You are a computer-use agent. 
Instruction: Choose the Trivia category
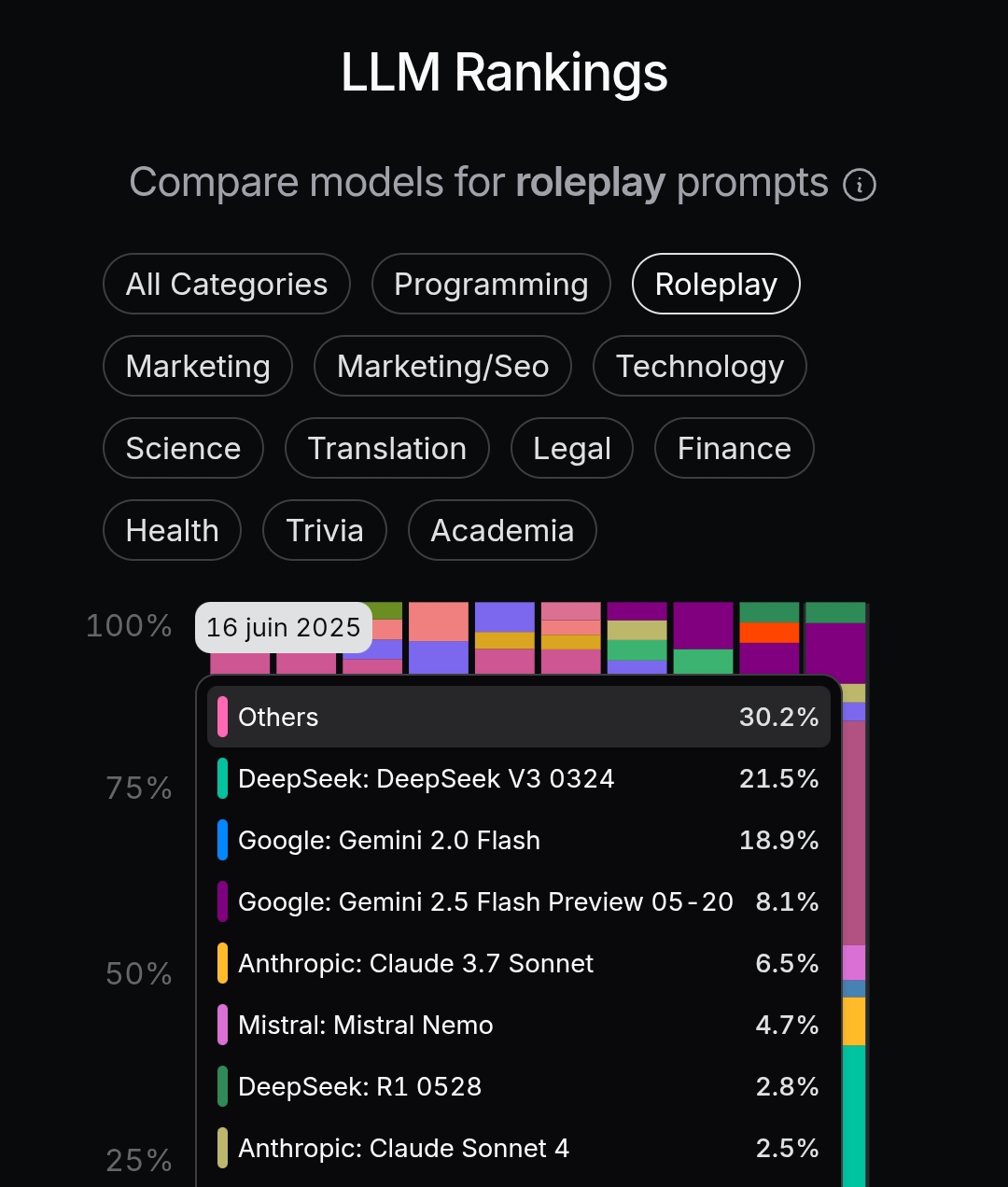[325, 530]
